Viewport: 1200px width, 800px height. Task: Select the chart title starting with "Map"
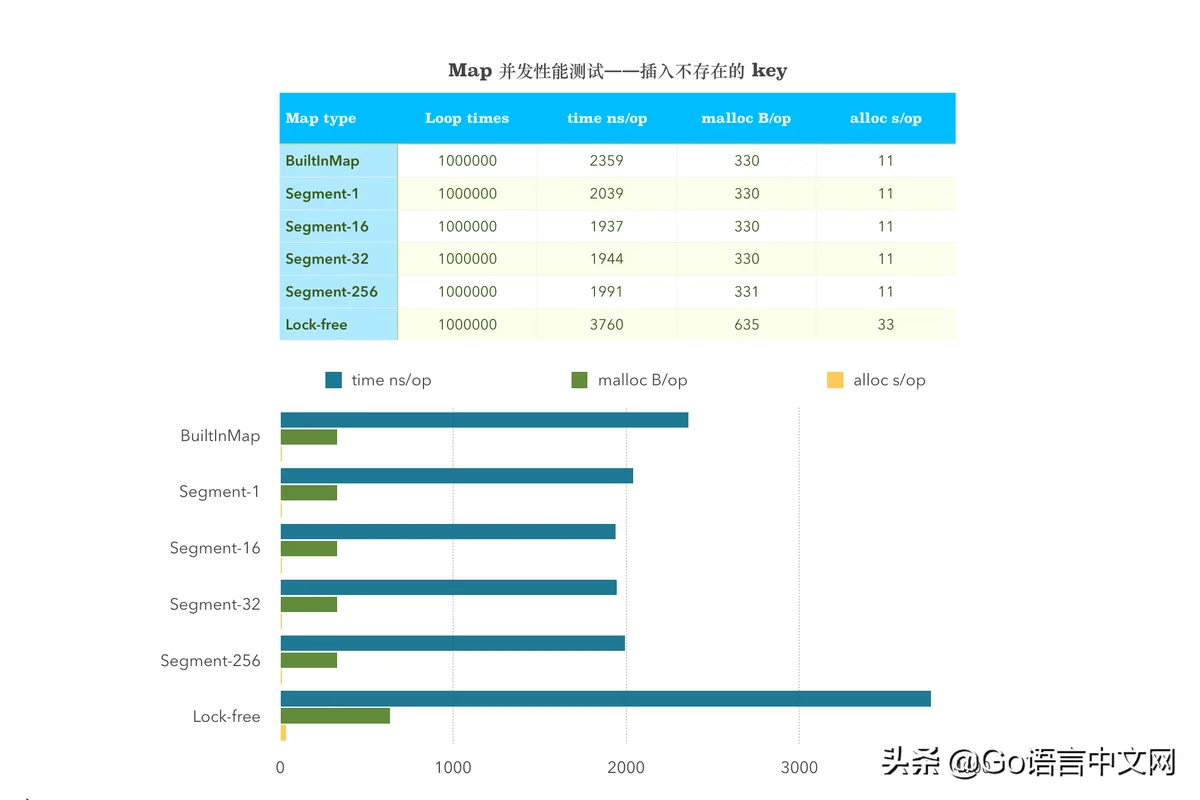point(617,70)
